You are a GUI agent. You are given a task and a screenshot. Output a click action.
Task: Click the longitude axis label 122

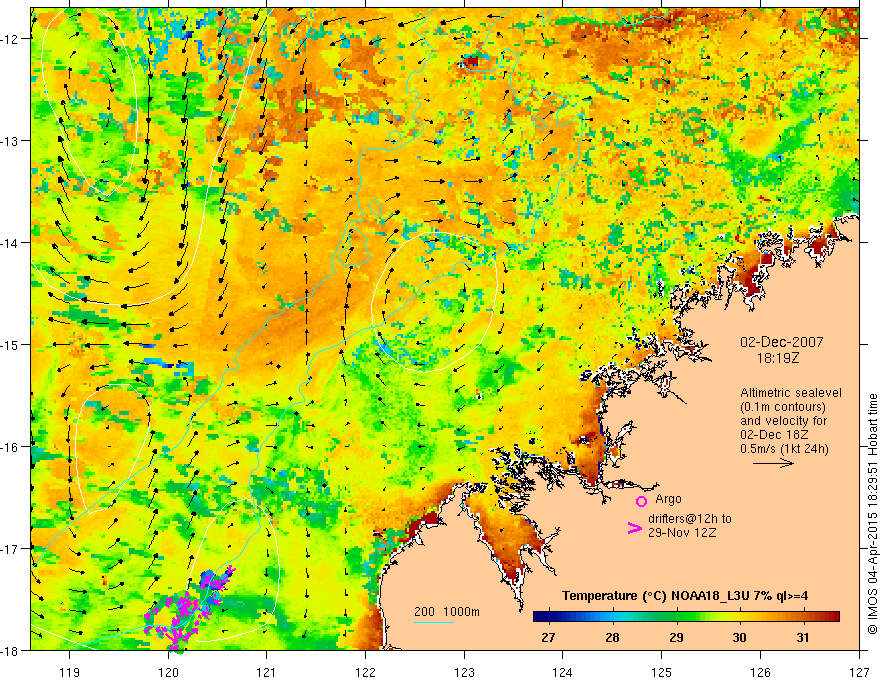coord(365,672)
